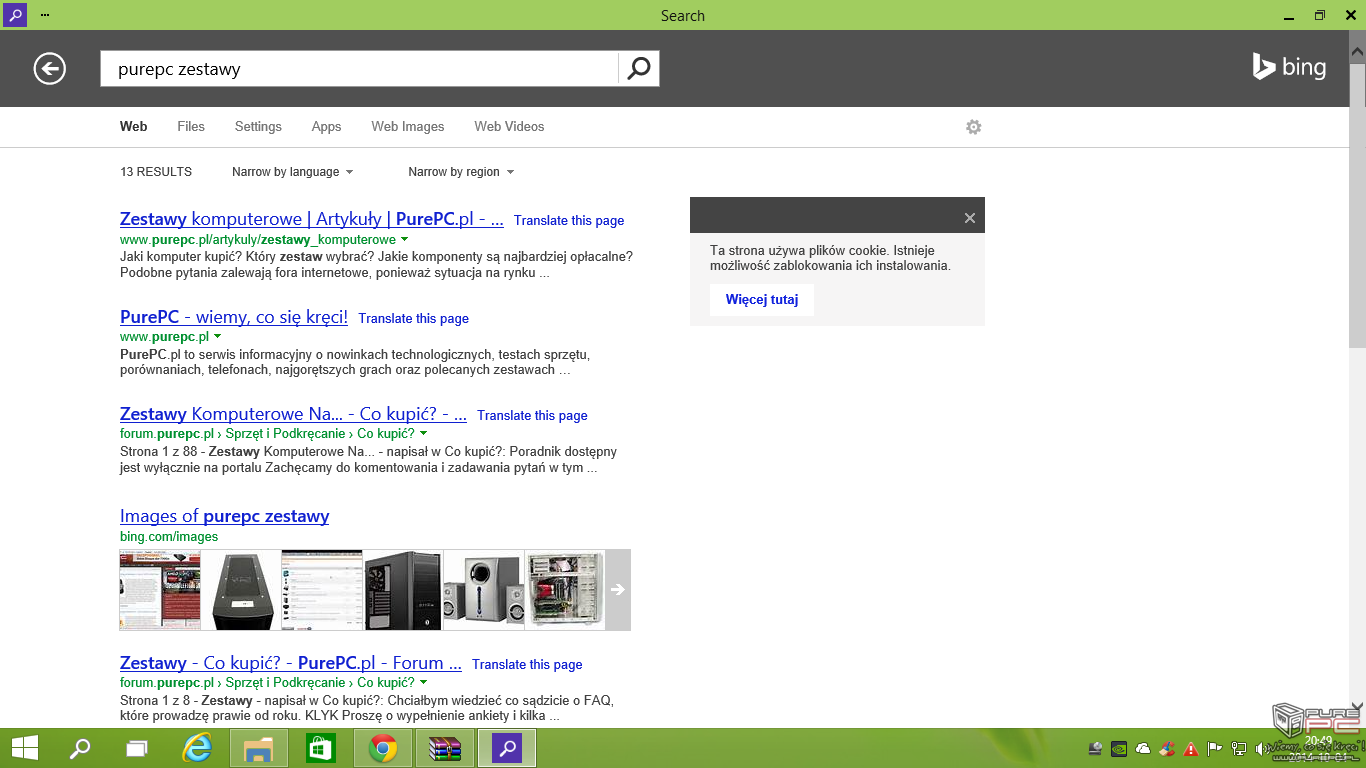Launch Google Chrome from taskbar
The image size is (1366, 768).
tap(383, 748)
